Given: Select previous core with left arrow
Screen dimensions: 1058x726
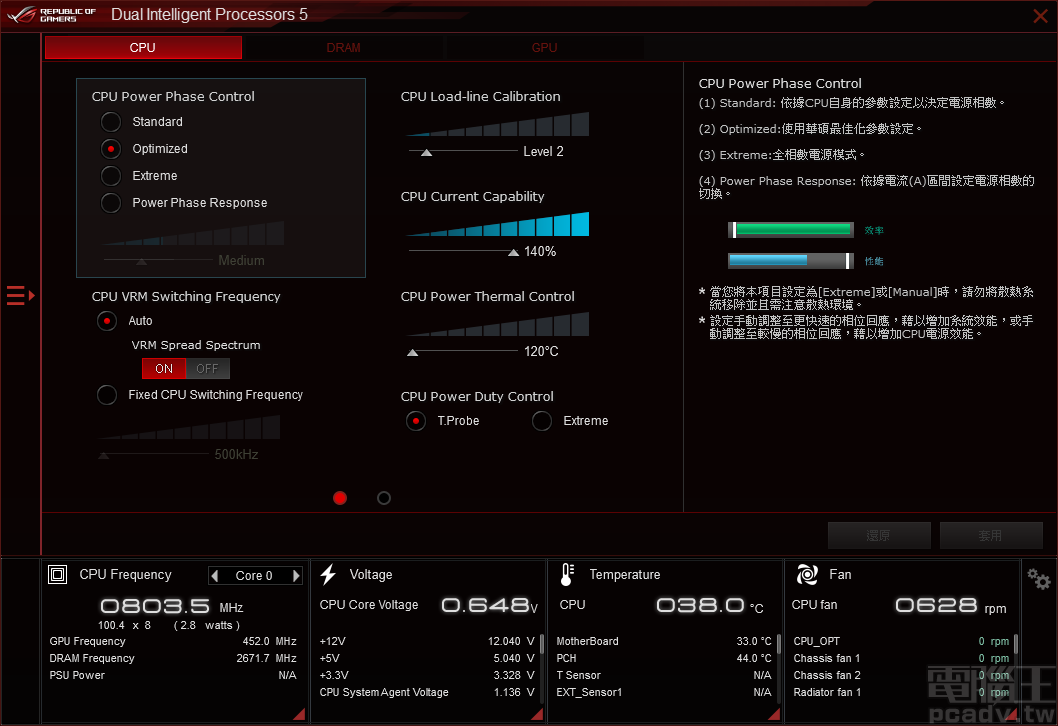Looking at the screenshot, I should coord(215,576).
